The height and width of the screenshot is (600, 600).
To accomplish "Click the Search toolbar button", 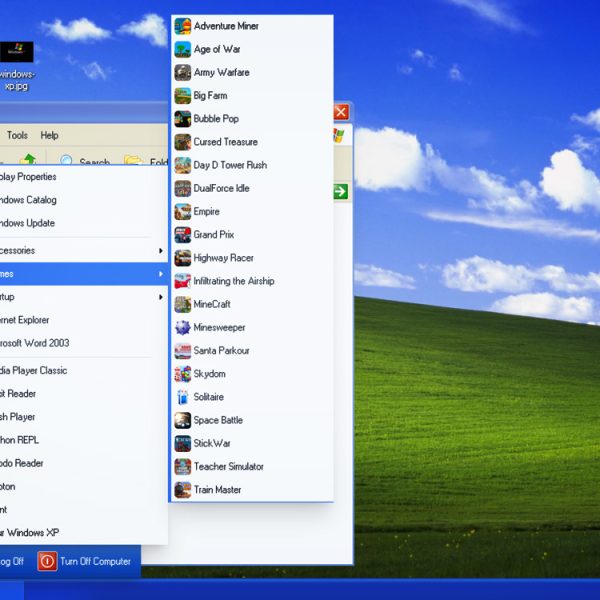I will (x=85, y=160).
